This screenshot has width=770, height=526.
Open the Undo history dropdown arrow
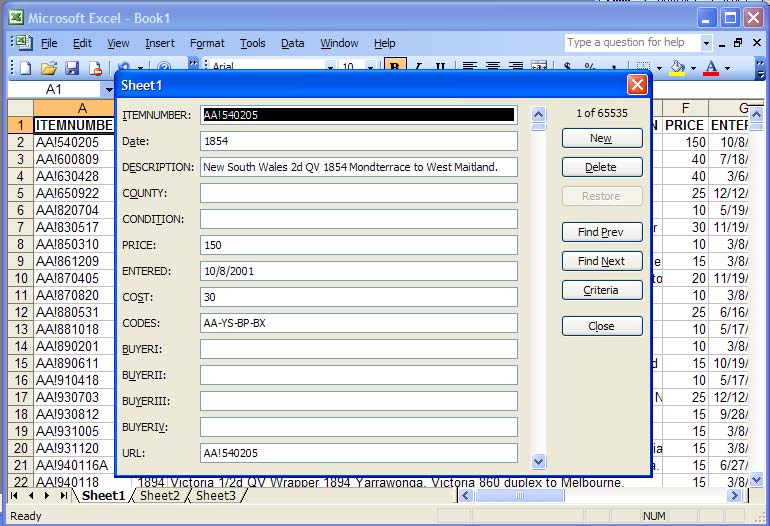pos(140,67)
